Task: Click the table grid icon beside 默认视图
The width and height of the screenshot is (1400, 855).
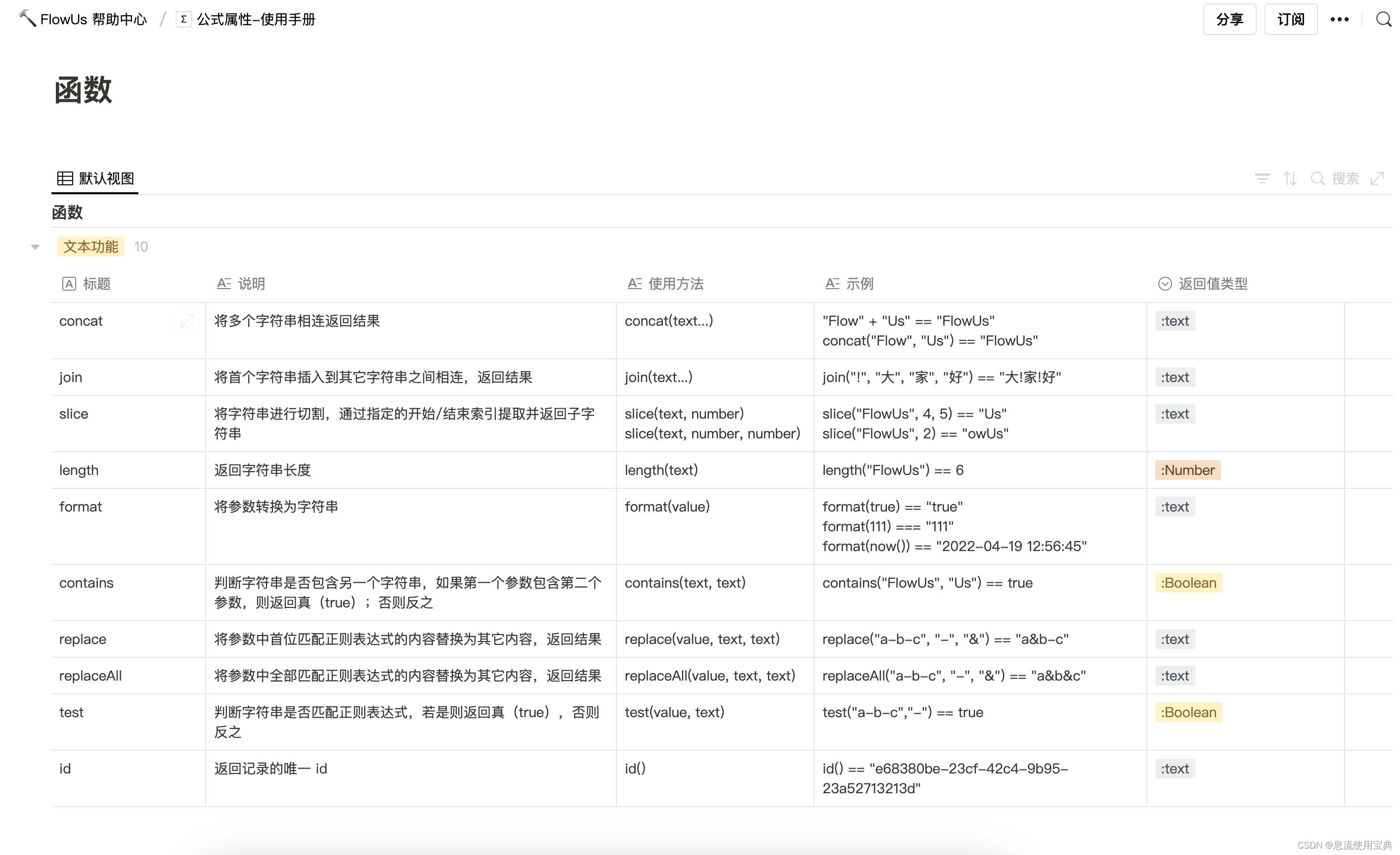Action: (65, 178)
